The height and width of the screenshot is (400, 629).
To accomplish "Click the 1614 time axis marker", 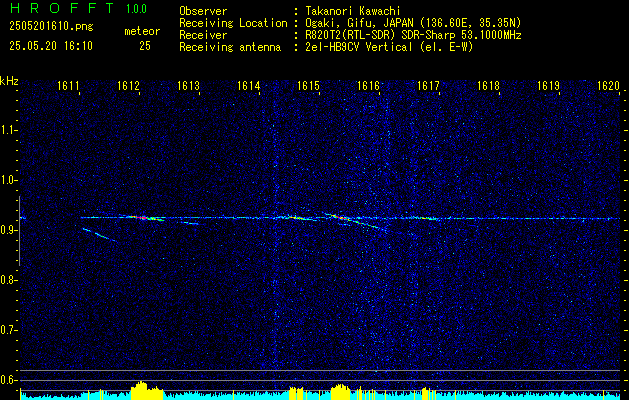I will [x=248, y=85].
